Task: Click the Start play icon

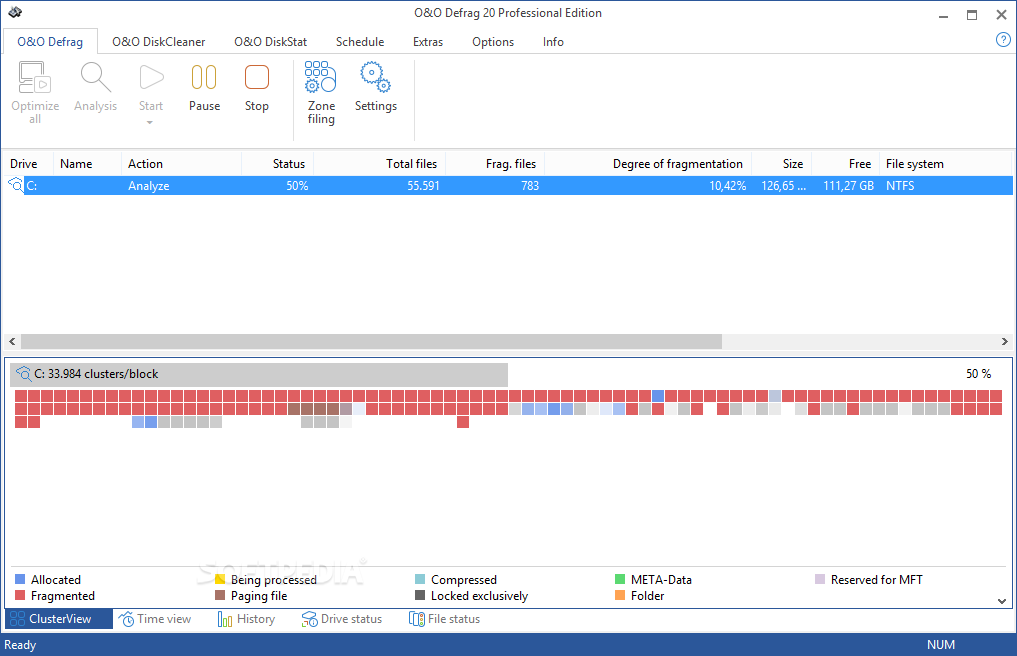Action: tap(150, 78)
